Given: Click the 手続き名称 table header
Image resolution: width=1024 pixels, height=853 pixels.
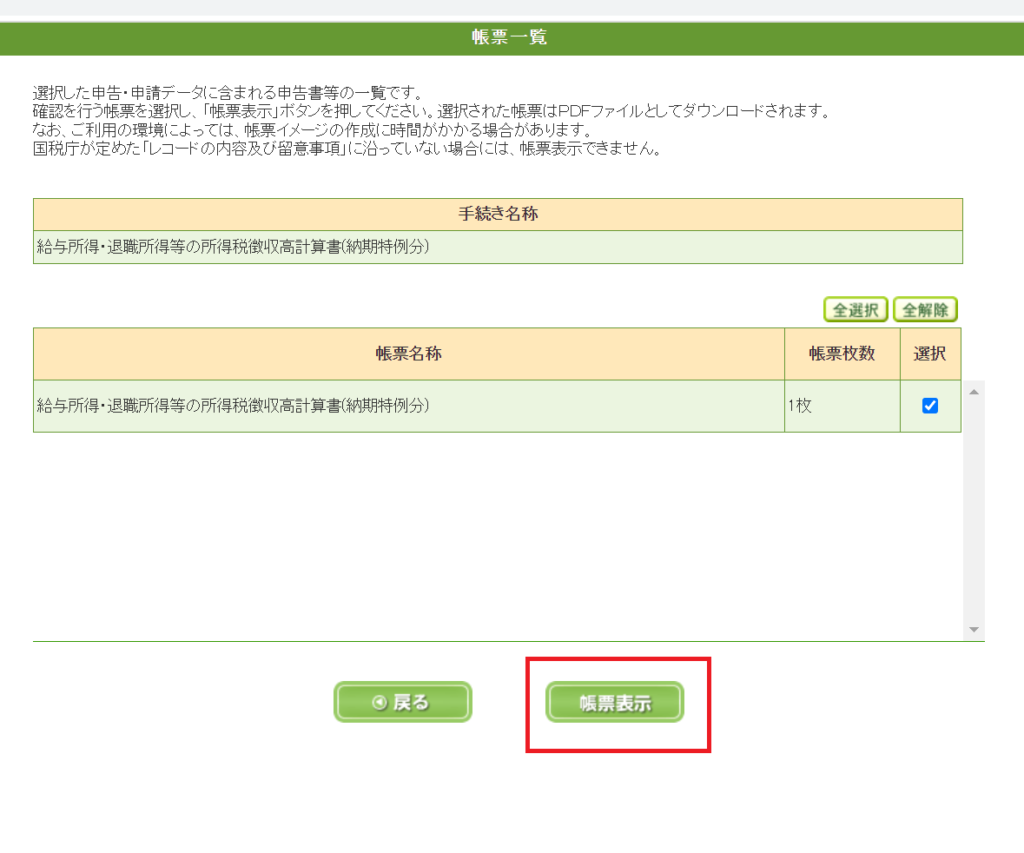Looking at the screenshot, I should [497, 214].
